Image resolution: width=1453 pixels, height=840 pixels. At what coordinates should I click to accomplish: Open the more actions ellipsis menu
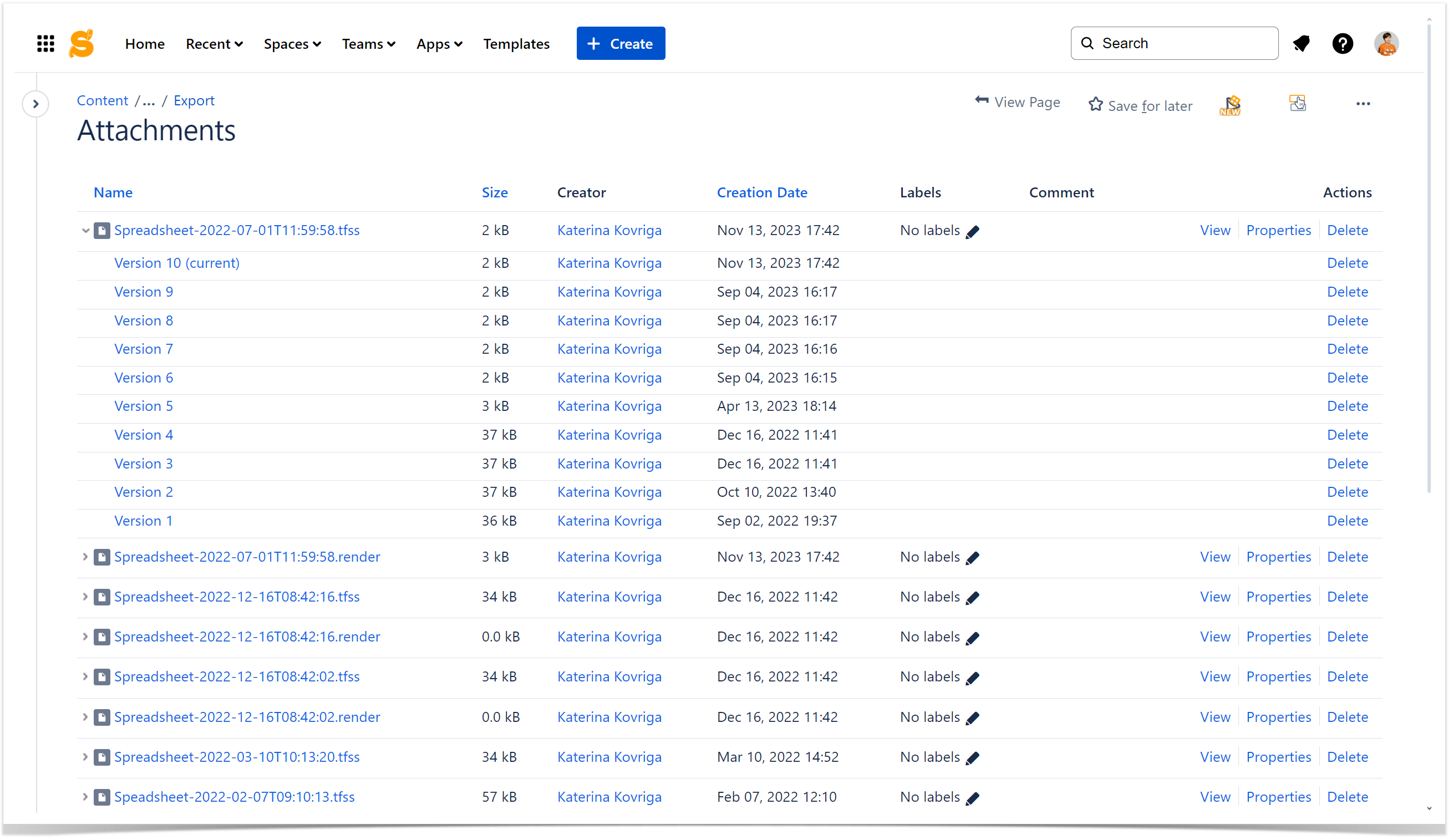tap(1363, 104)
